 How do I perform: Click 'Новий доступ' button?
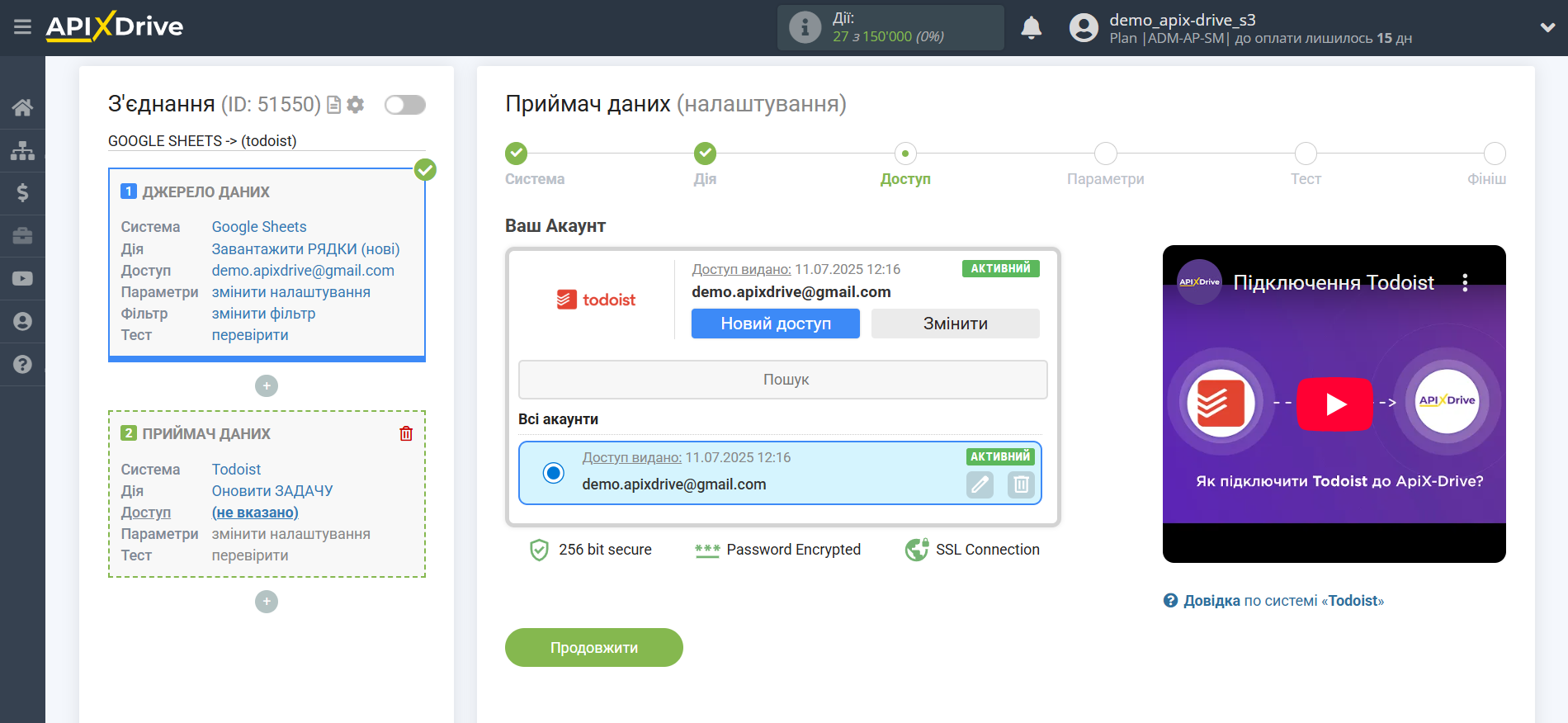[776, 324]
